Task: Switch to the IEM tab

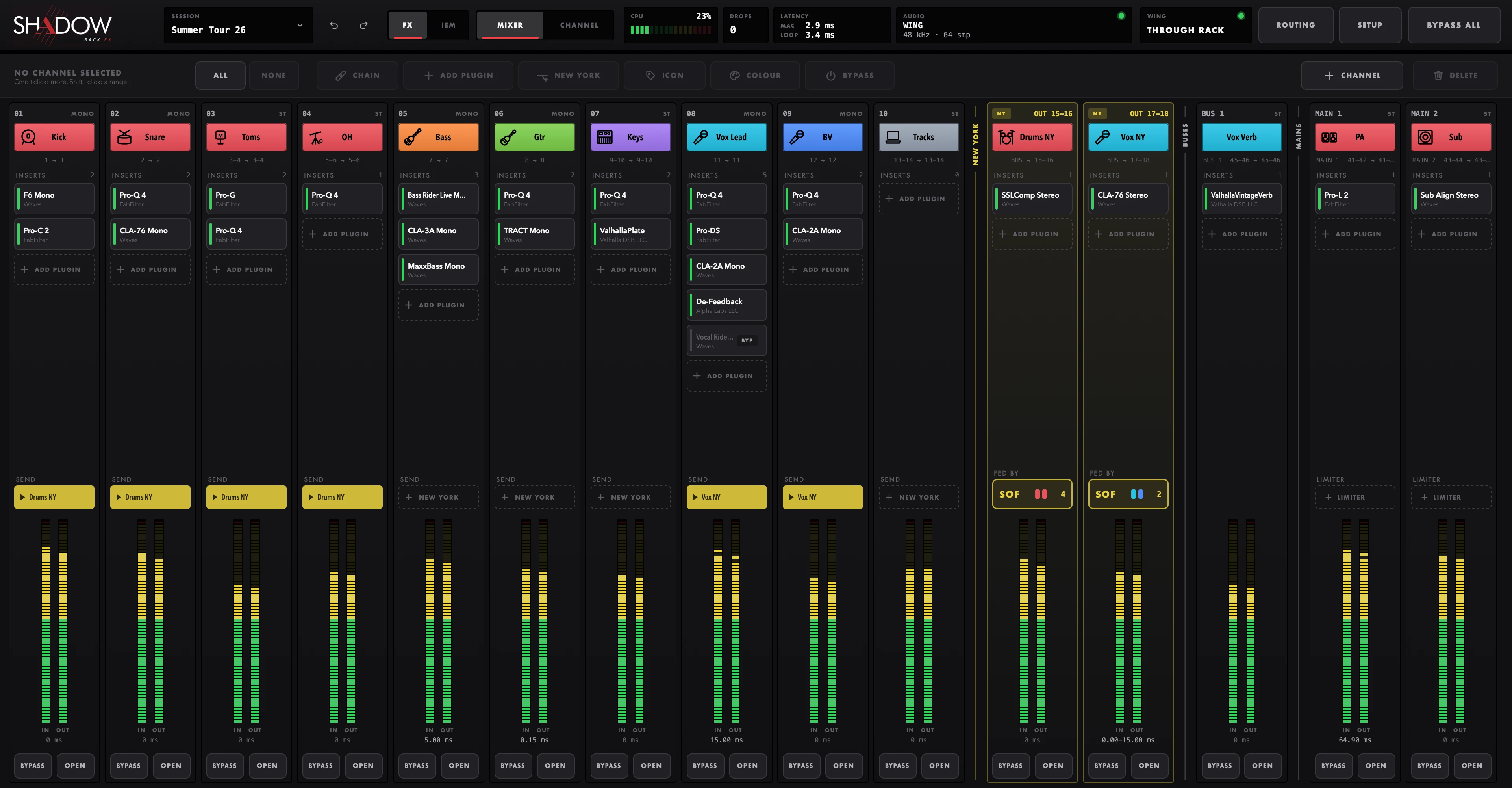Action: [448, 25]
